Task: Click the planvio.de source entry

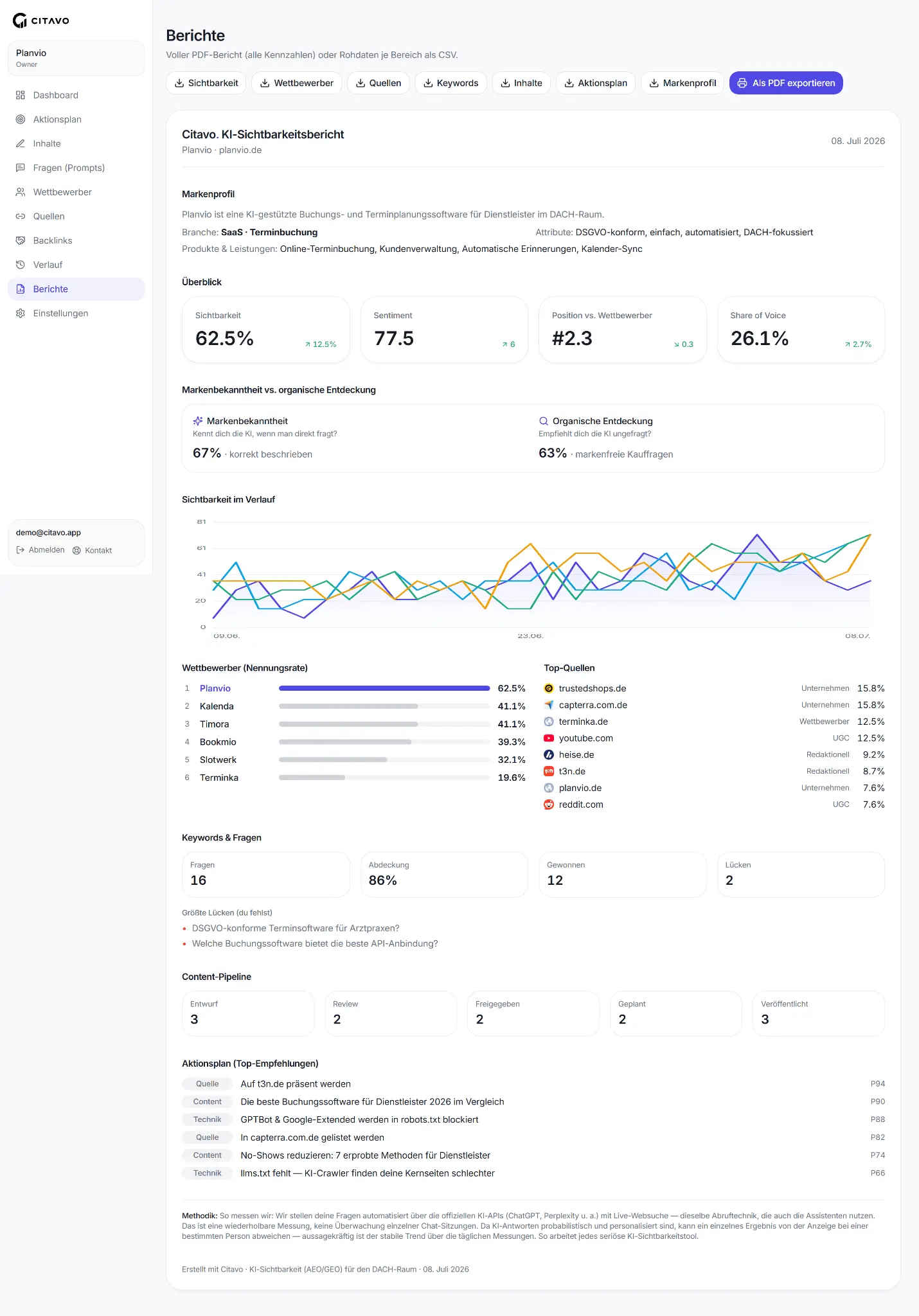Action: point(714,788)
